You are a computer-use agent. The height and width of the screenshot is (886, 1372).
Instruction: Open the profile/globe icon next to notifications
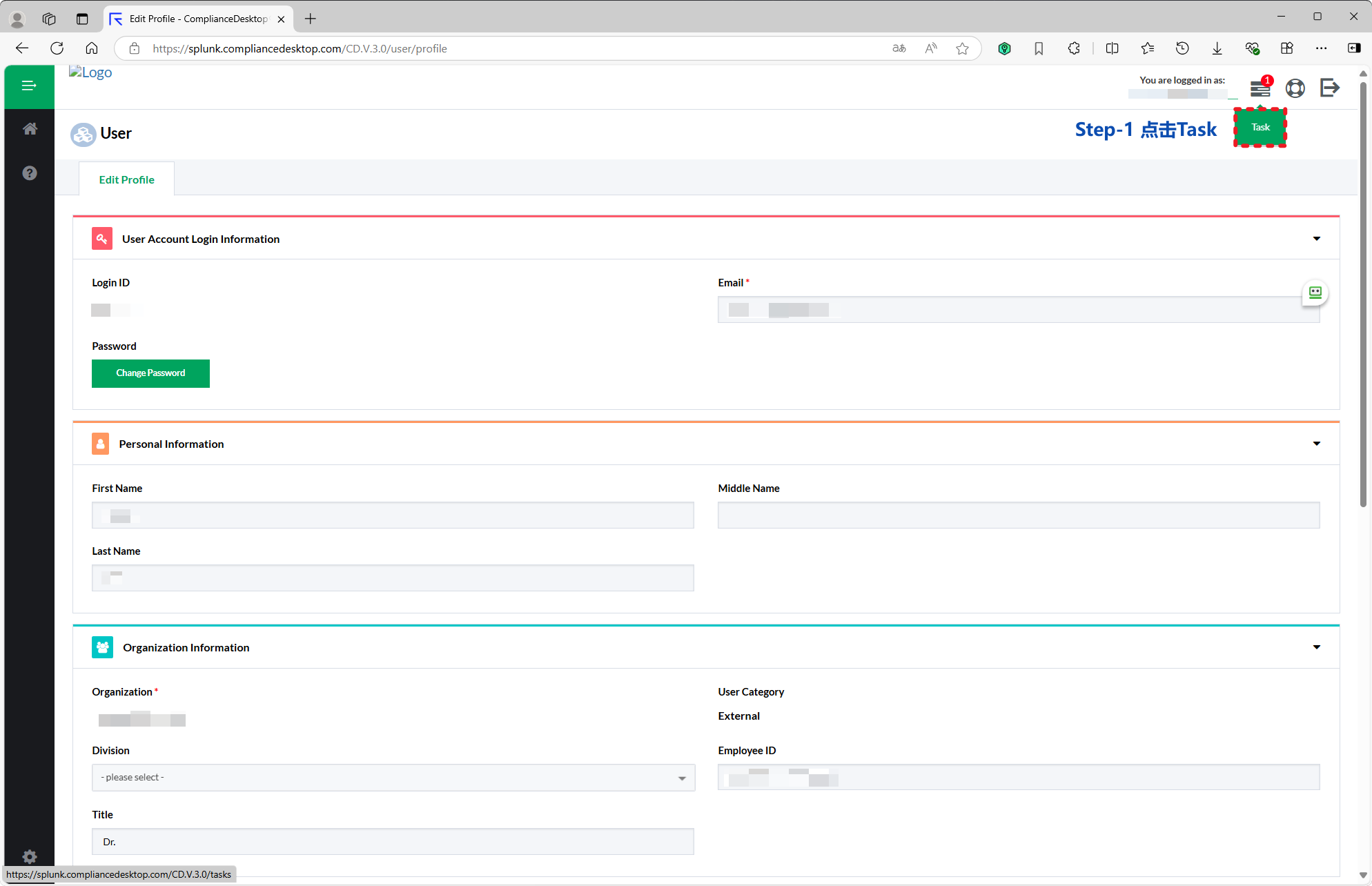tap(1295, 88)
